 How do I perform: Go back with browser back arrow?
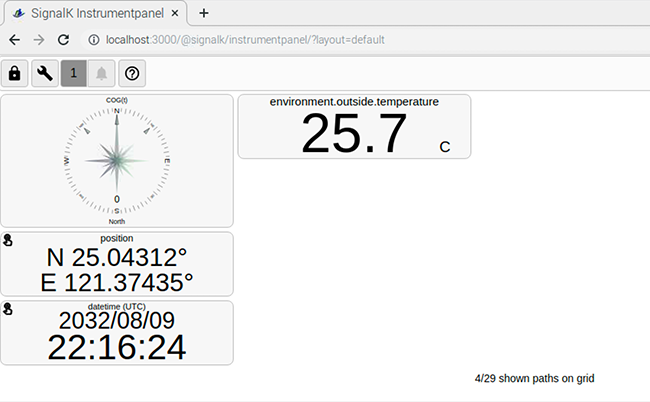(x=15, y=40)
